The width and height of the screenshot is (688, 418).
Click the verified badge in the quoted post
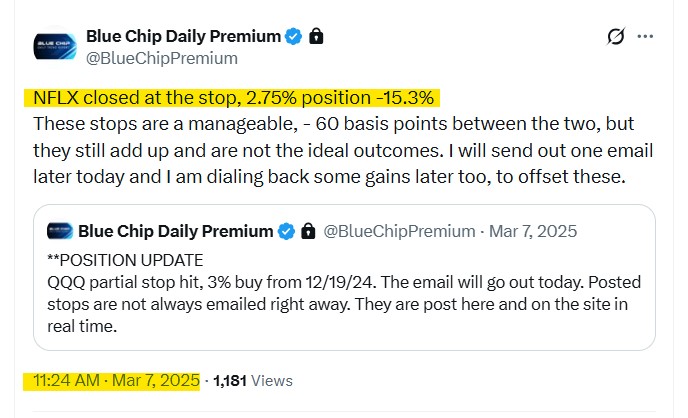285,232
